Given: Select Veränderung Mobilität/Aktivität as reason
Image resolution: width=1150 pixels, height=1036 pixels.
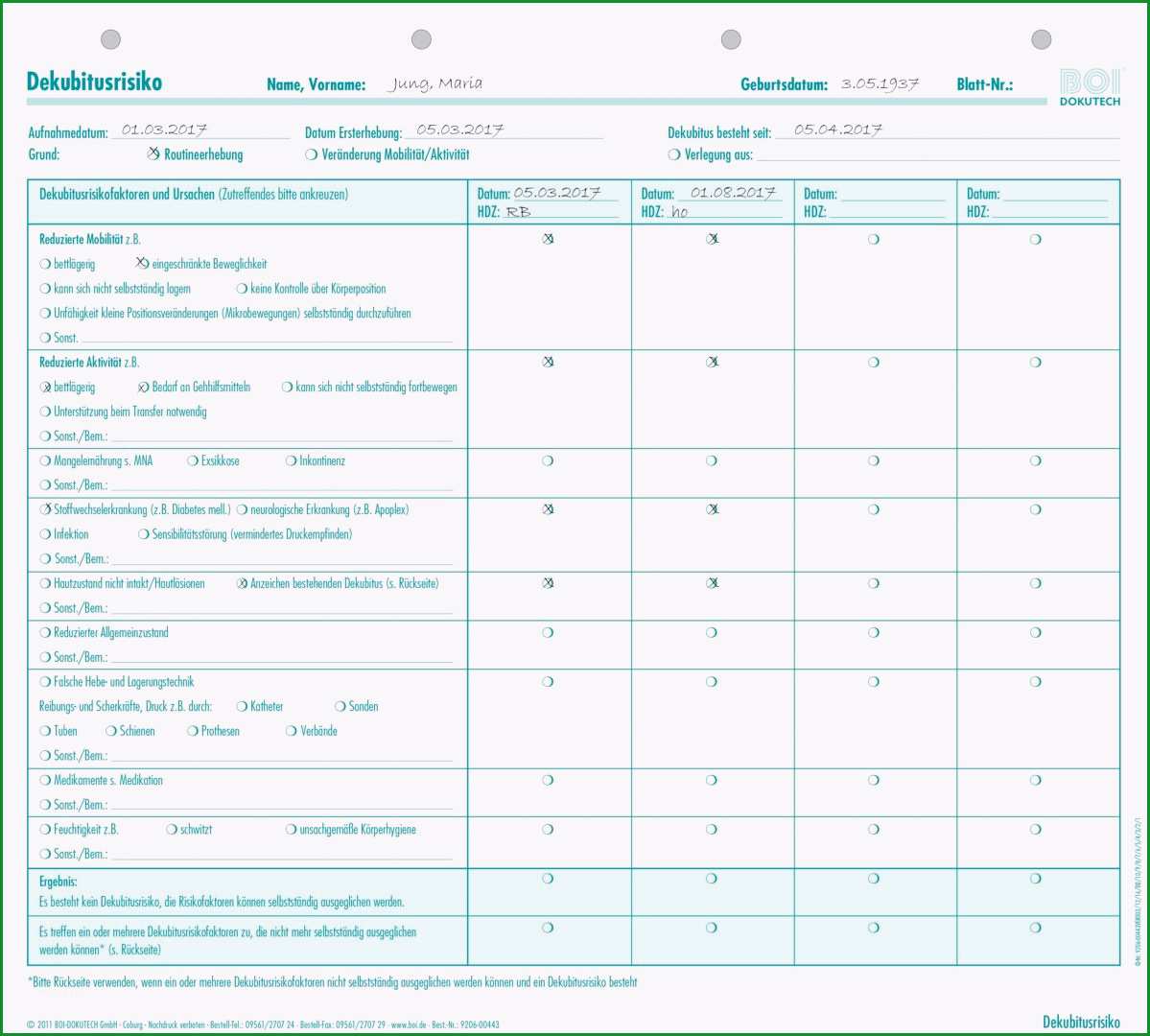Looking at the screenshot, I should point(311,154).
